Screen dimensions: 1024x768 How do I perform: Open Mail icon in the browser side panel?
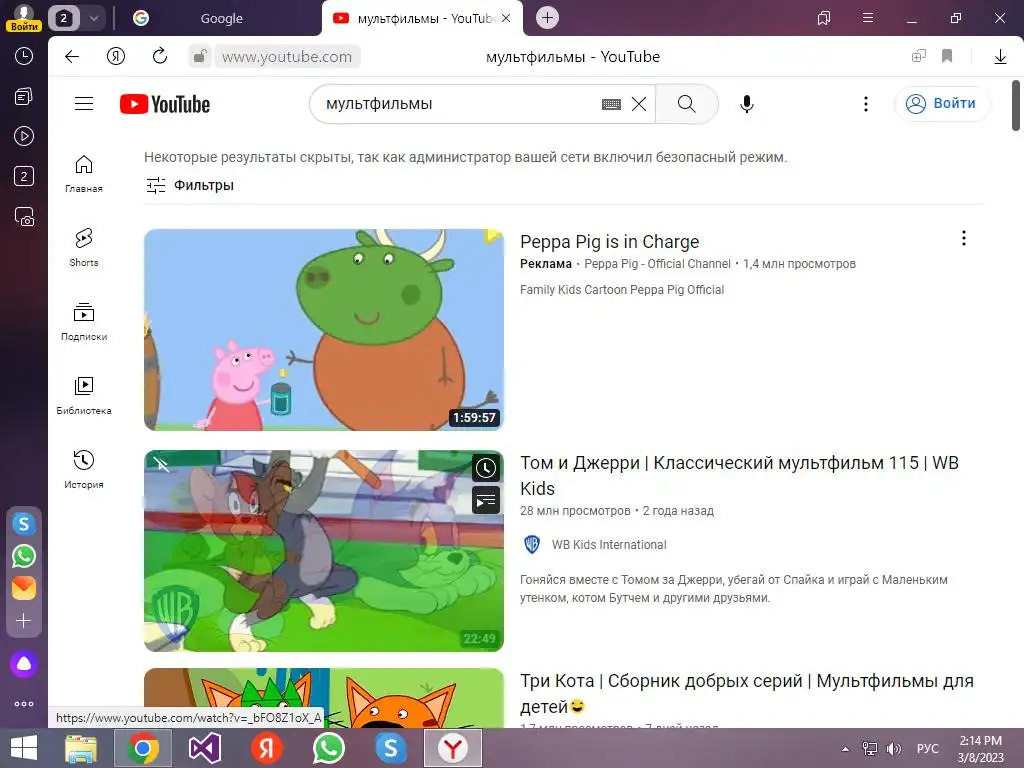[24, 588]
